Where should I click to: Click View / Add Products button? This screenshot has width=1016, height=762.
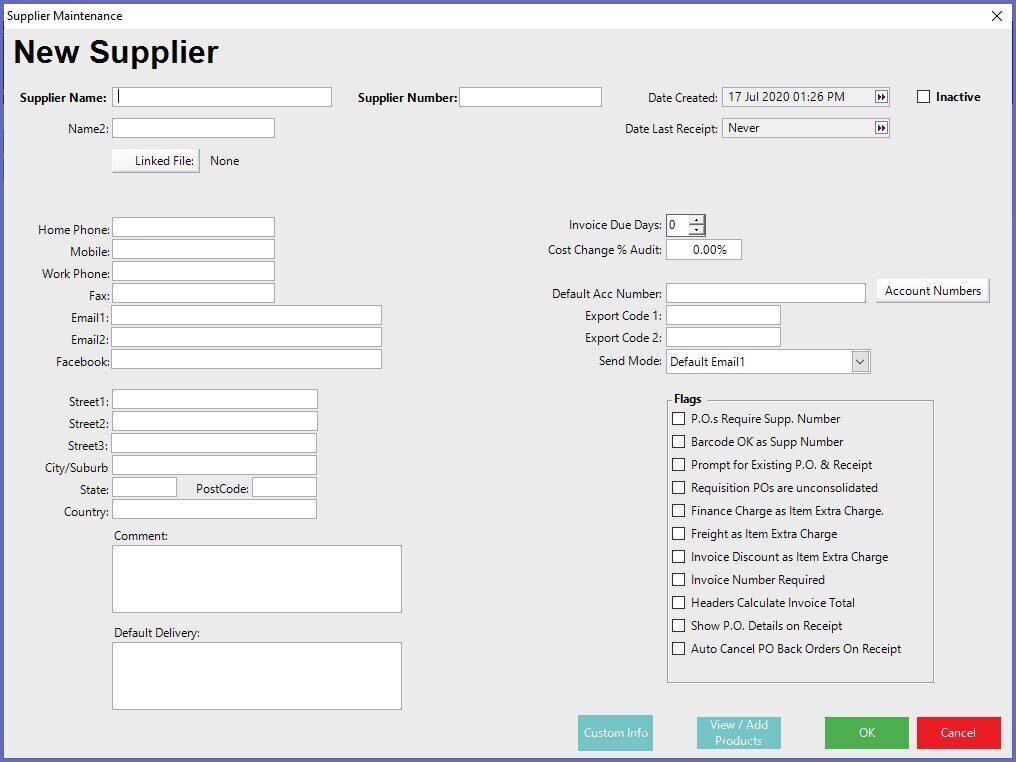click(x=738, y=733)
